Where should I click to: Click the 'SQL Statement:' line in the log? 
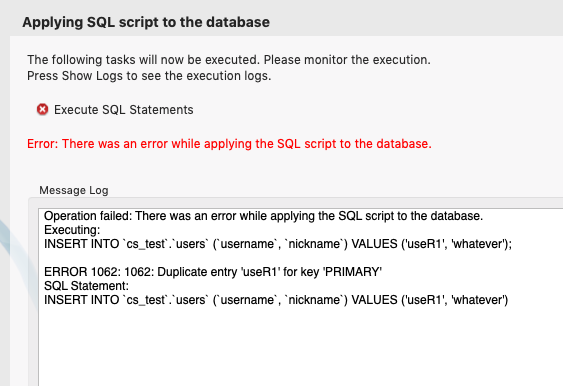point(86,286)
